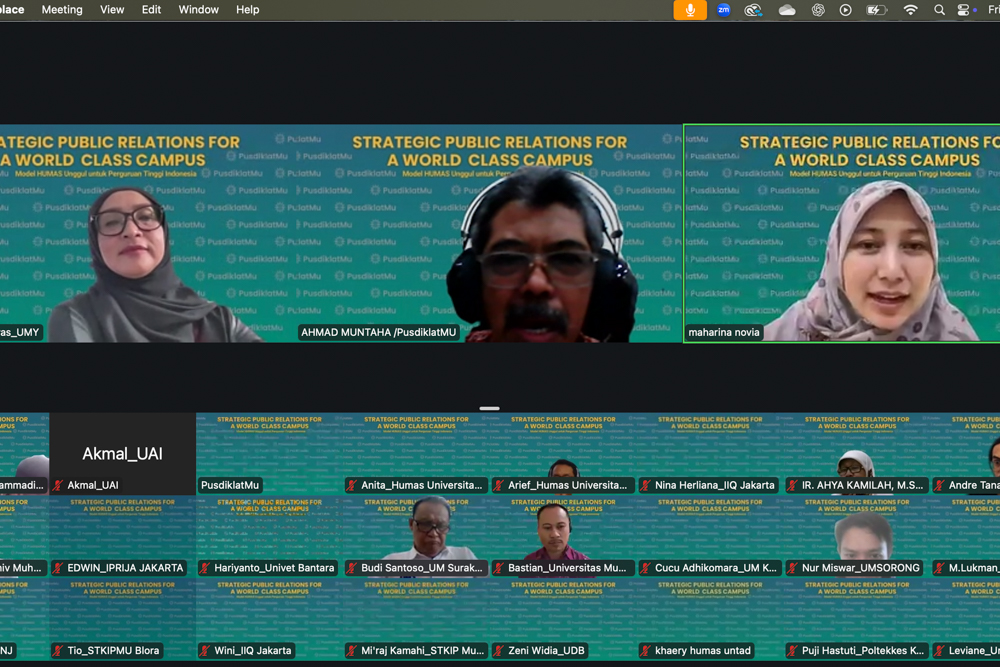Open the View menu
1000x667 pixels.
click(112, 10)
